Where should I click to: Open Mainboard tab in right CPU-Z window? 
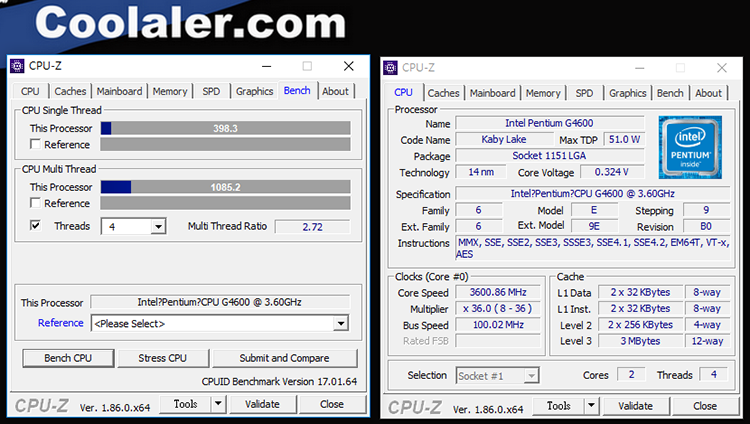tap(492, 93)
